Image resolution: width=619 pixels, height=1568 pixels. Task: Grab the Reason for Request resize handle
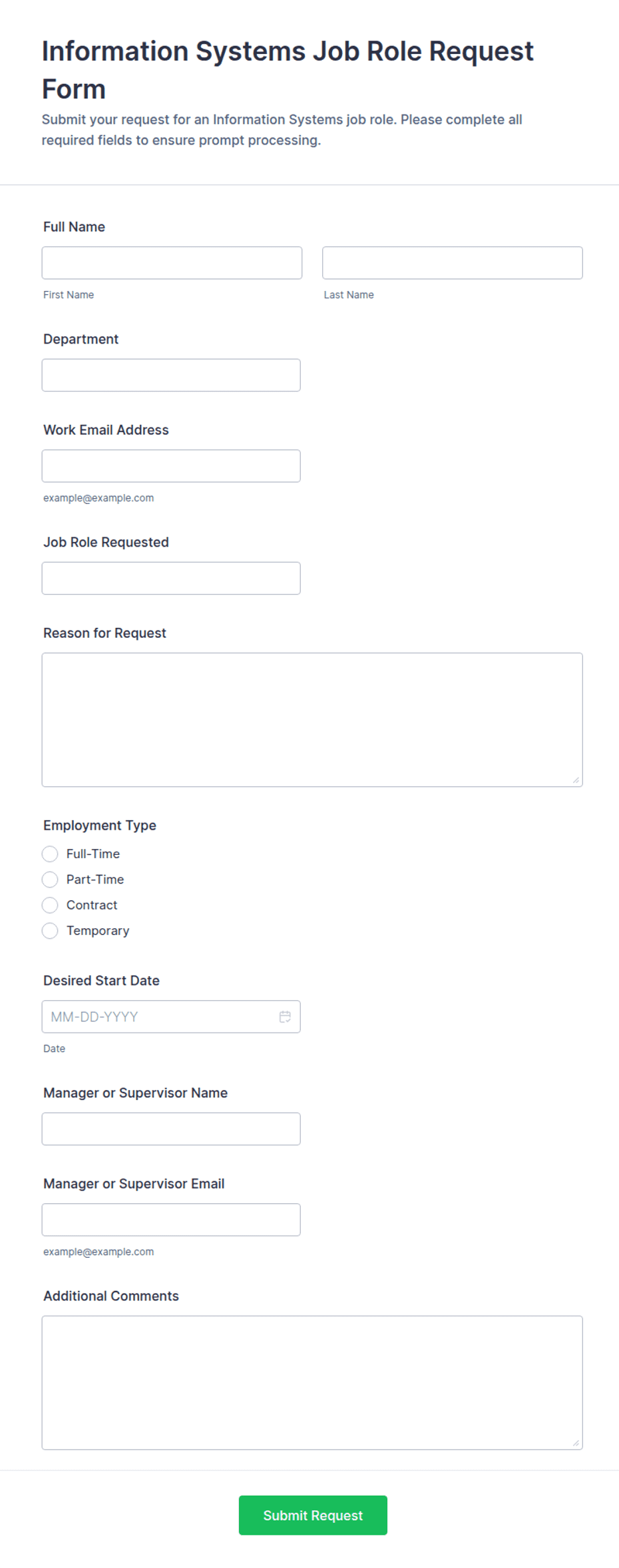click(576, 780)
